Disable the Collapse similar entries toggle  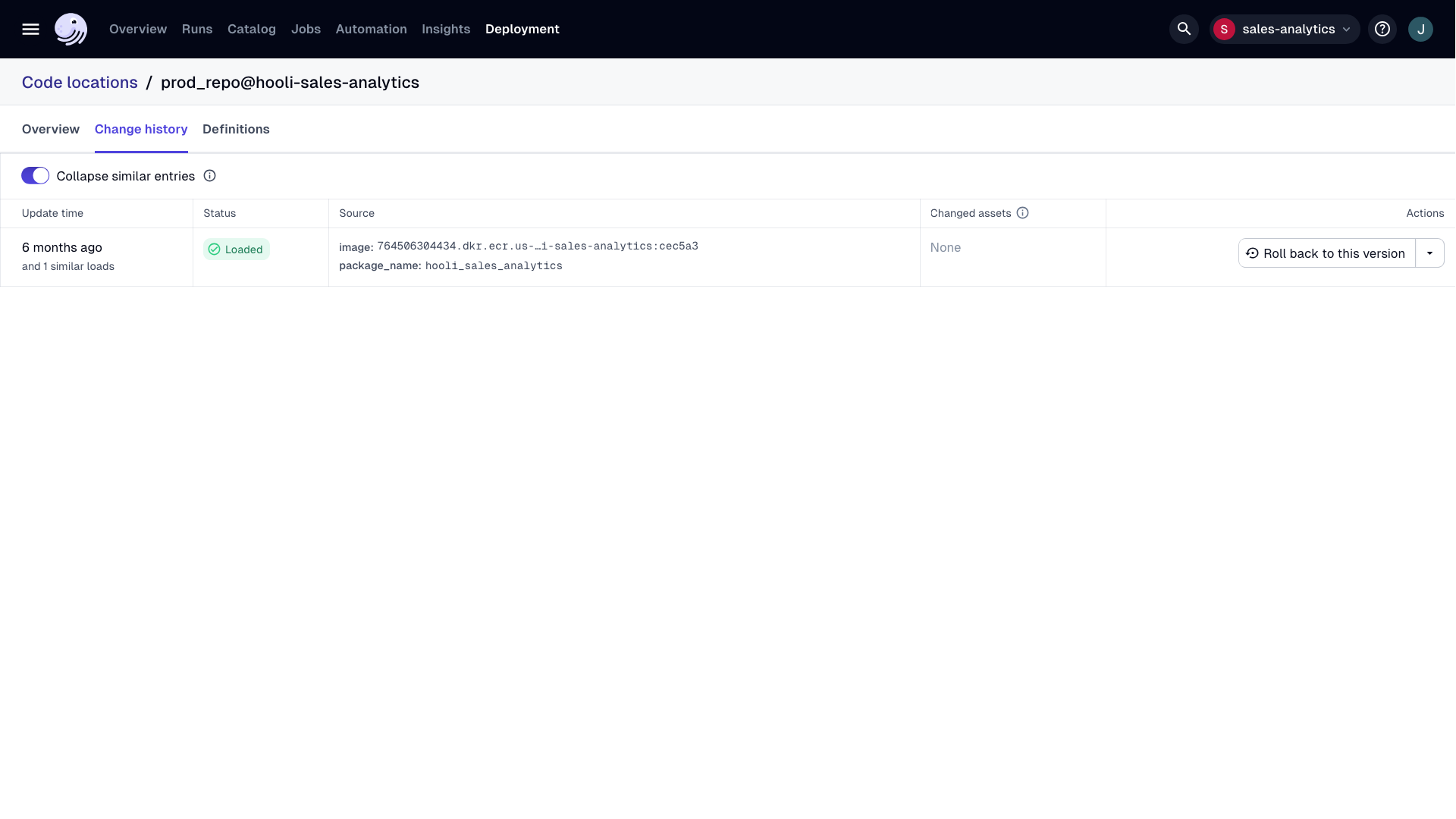34,175
